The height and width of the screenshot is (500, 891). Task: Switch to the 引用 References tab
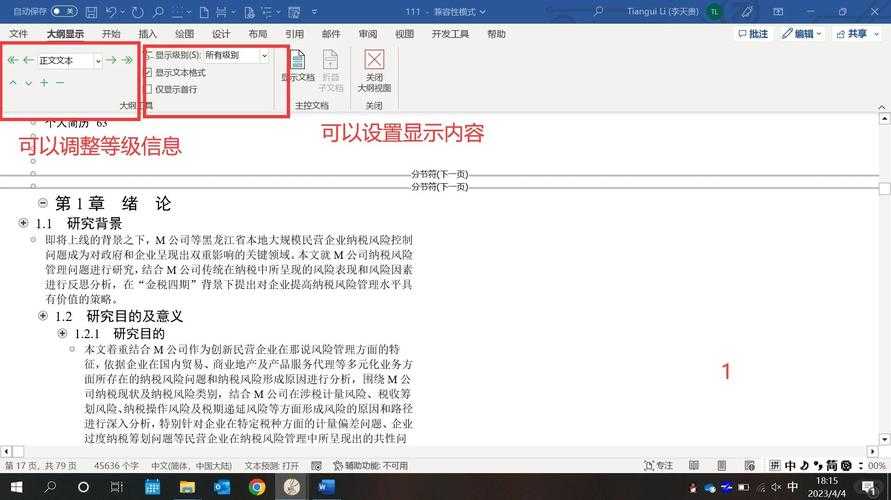pos(294,34)
